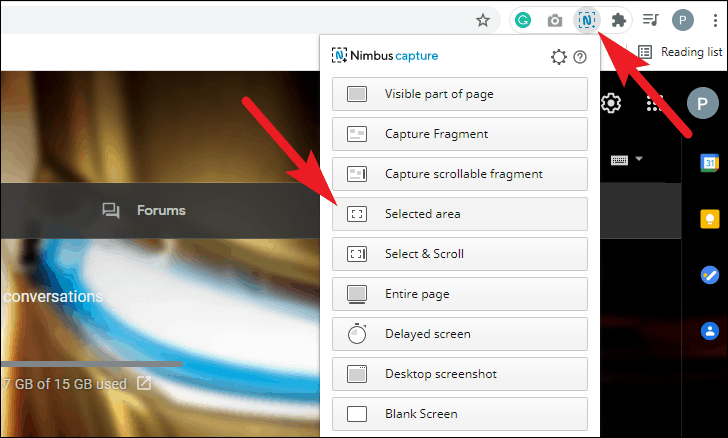Bookmark page with star icon
This screenshot has height=438, width=728.
[x=483, y=20]
